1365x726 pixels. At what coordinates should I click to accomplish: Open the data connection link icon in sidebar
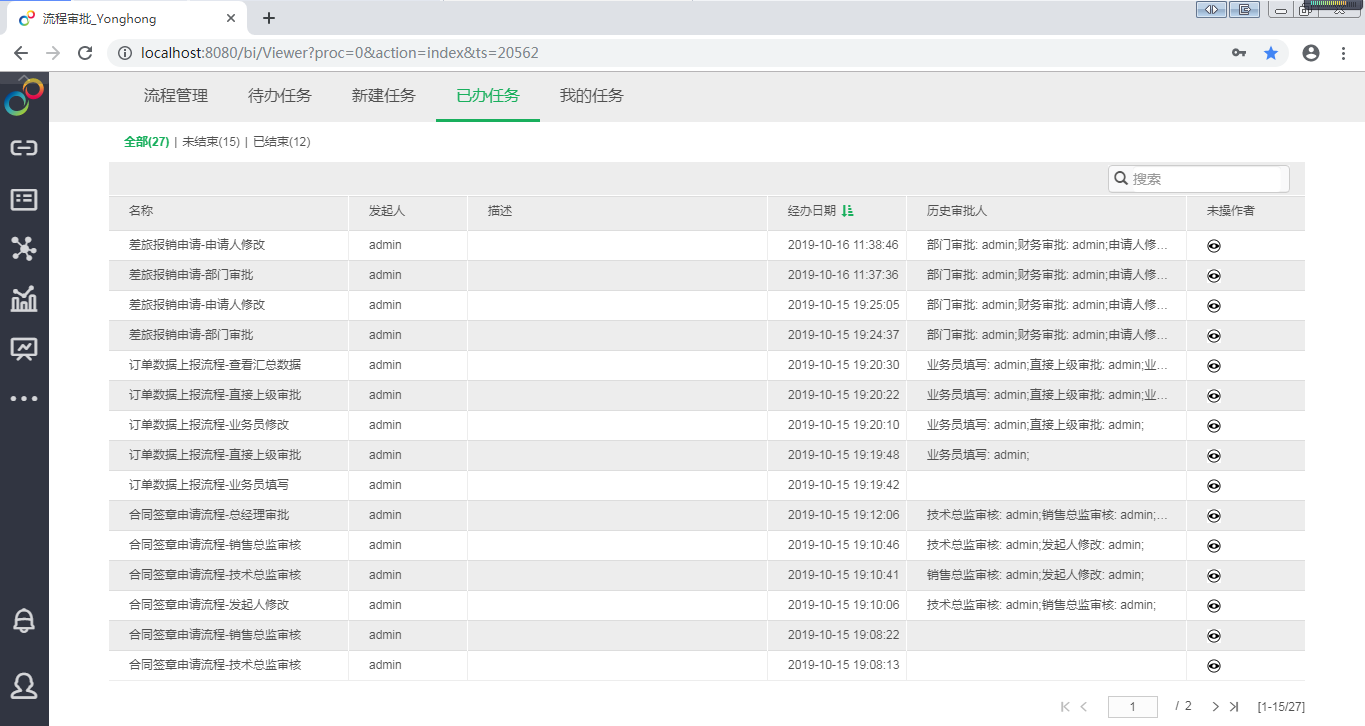coord(24,148)
